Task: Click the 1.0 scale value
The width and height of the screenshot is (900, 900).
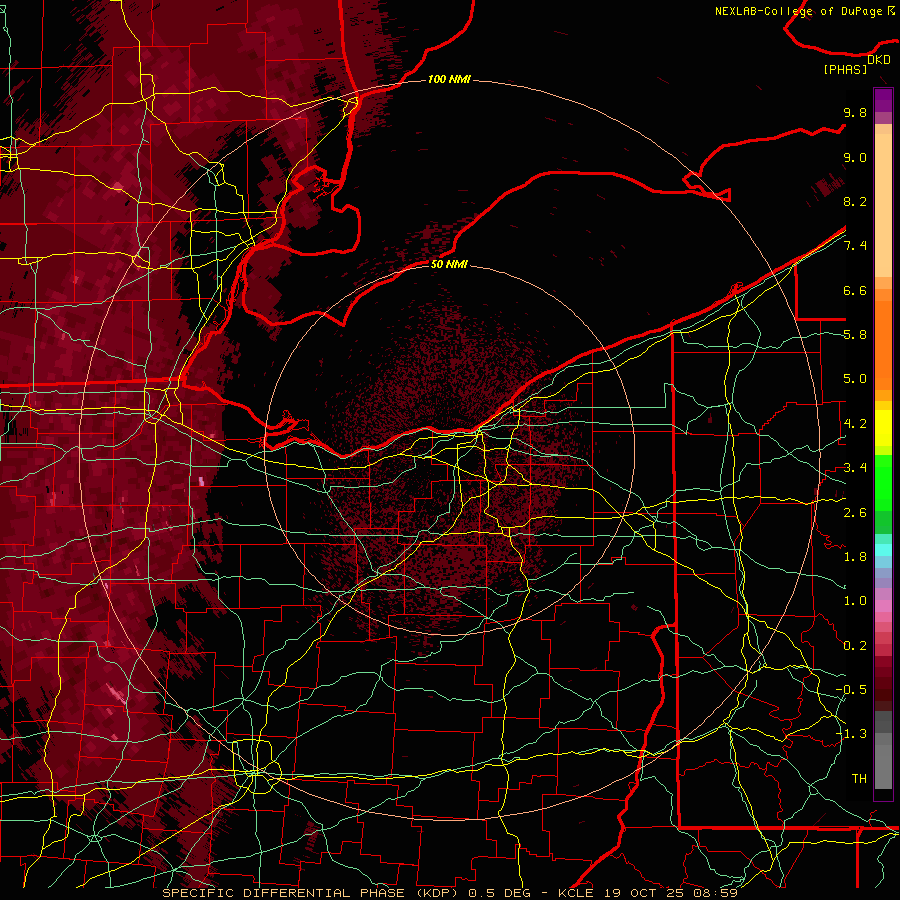Action: [855, 601]
